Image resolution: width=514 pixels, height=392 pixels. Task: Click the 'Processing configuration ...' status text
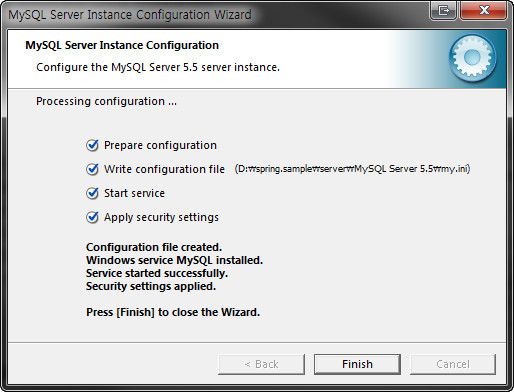point(106,101)
